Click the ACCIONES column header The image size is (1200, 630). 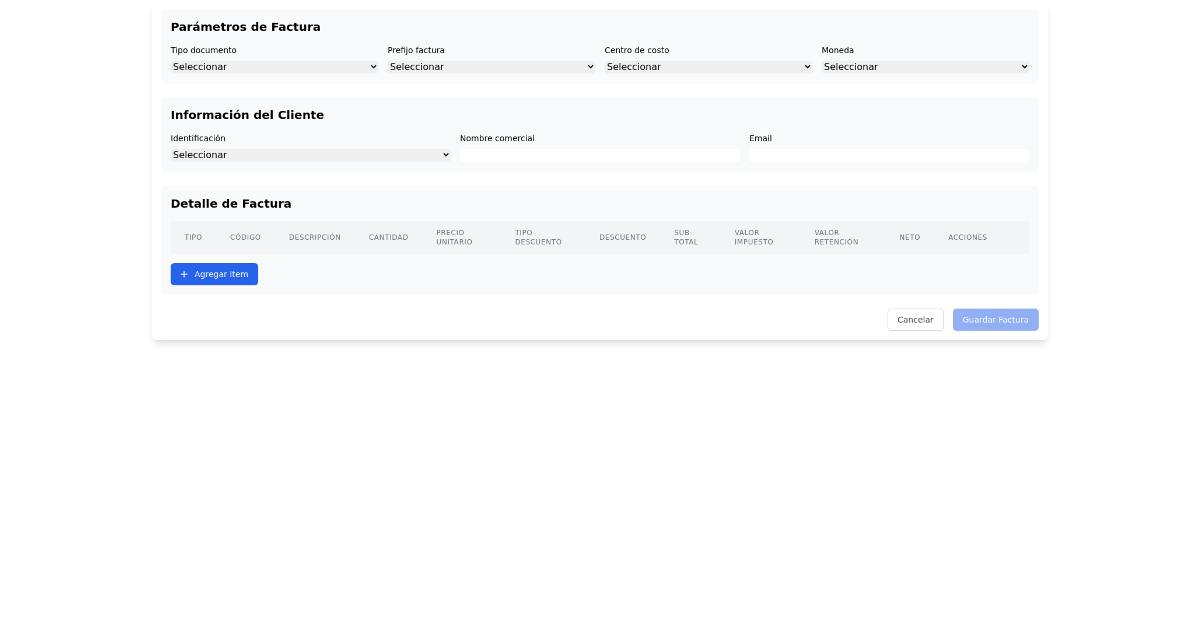tap(967, 237)
